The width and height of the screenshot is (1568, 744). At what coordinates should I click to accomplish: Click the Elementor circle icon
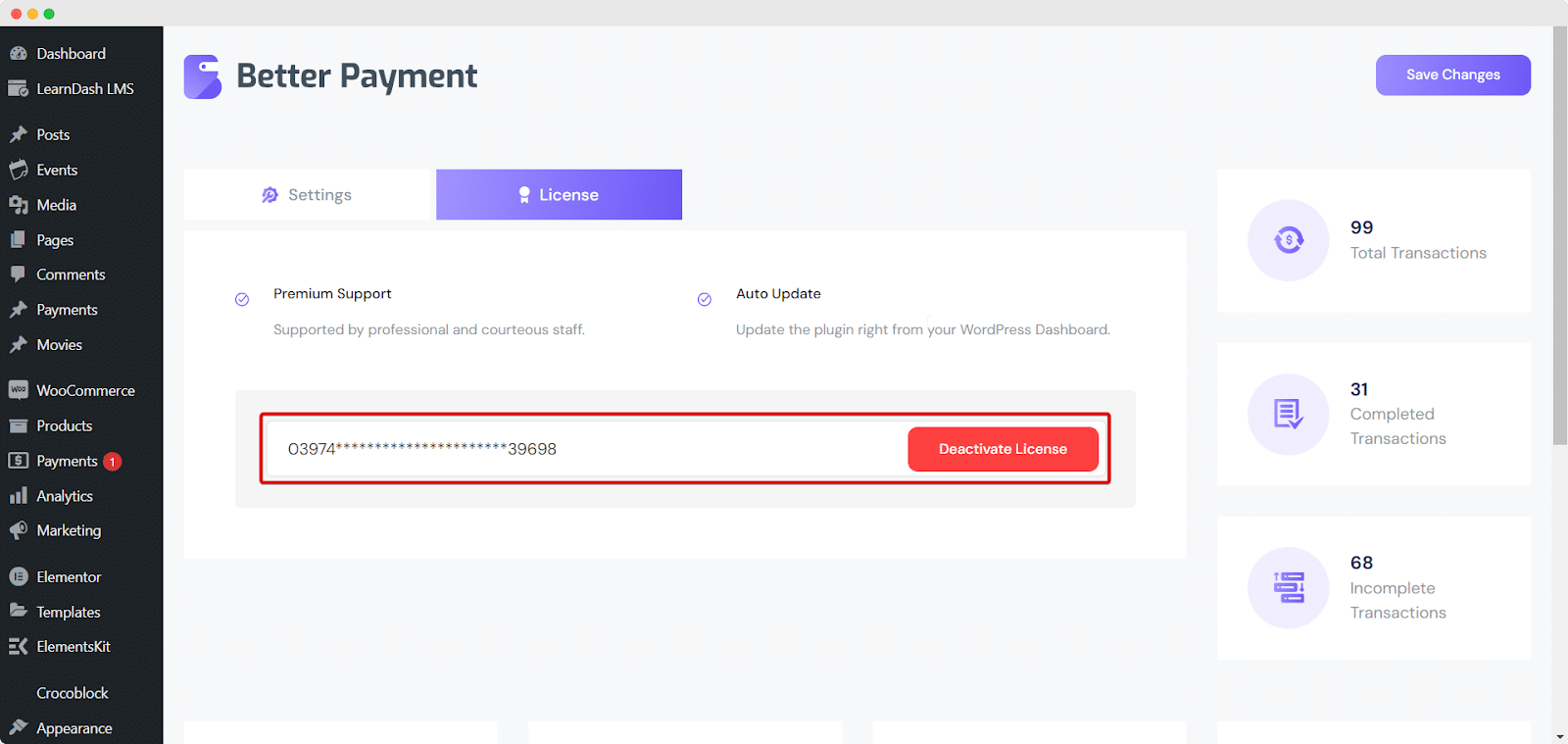pyautogui.click(x=18, y=576)
